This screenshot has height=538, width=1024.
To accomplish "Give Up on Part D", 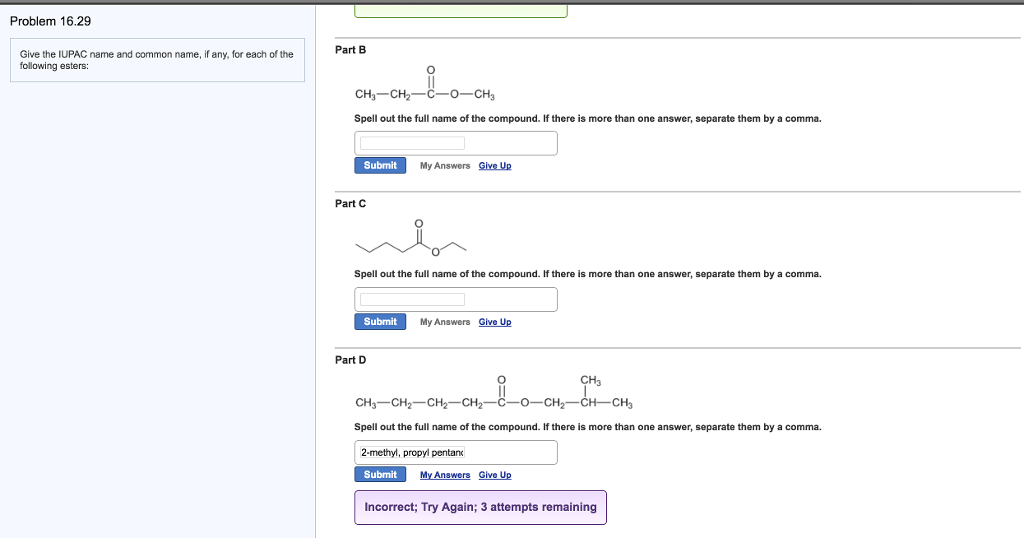I will 495,475.
